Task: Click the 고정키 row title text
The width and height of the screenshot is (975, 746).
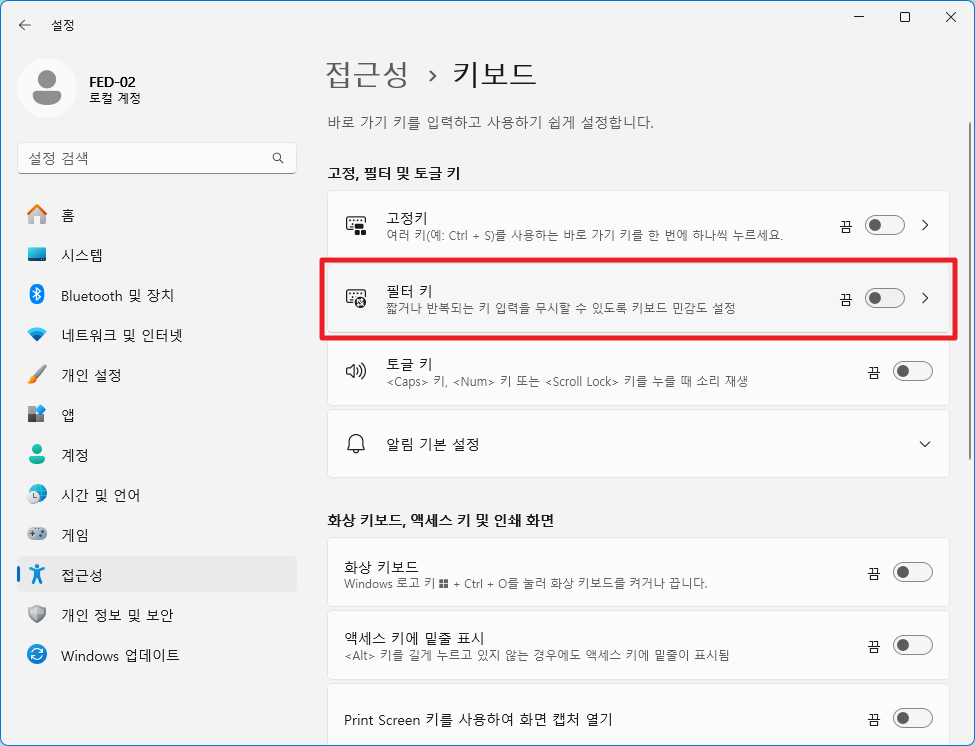Action: 407,218
